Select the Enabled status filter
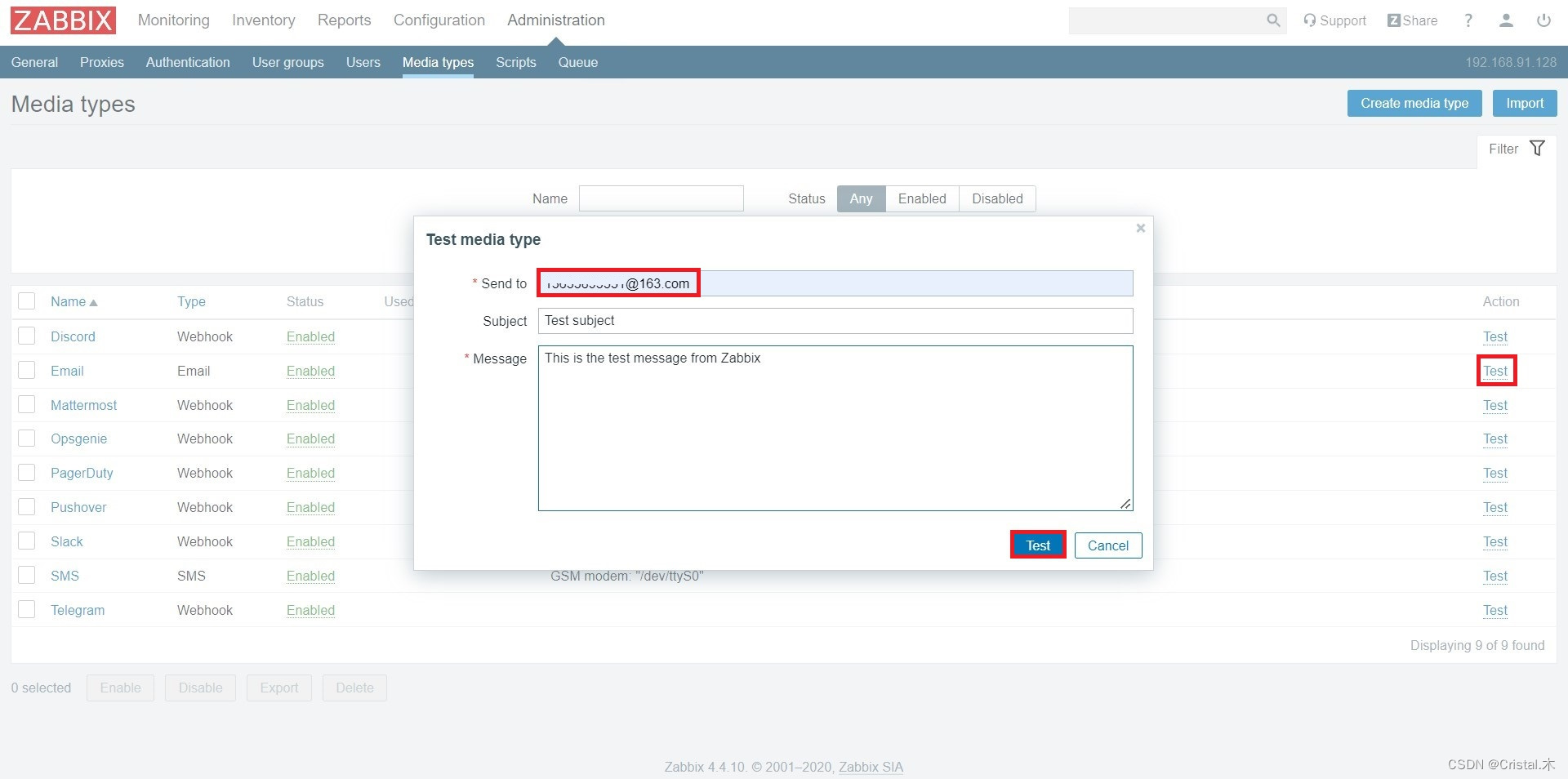The image size is (1568, 779). (922, 198)
